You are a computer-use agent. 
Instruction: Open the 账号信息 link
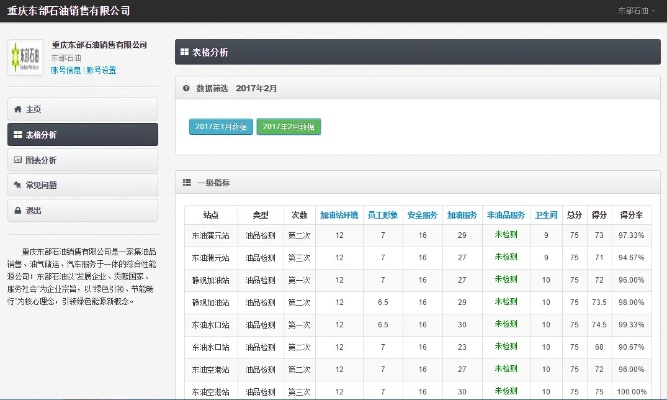coord(66,70)
